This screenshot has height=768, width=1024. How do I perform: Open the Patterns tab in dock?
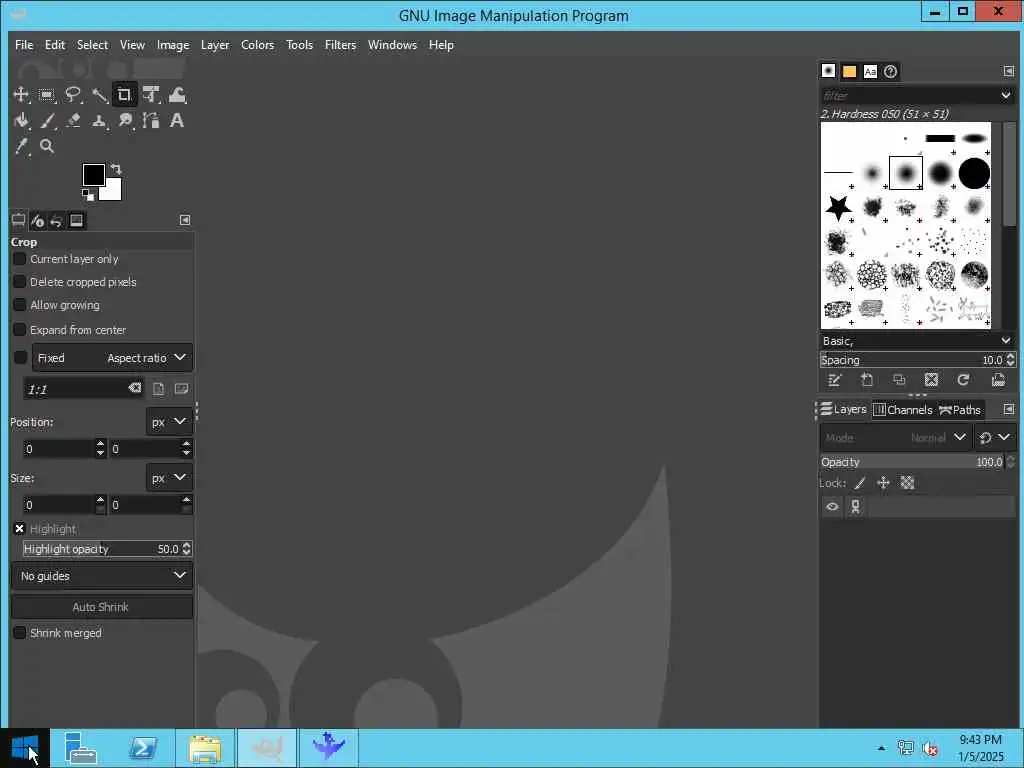click(x=849, y=71)
